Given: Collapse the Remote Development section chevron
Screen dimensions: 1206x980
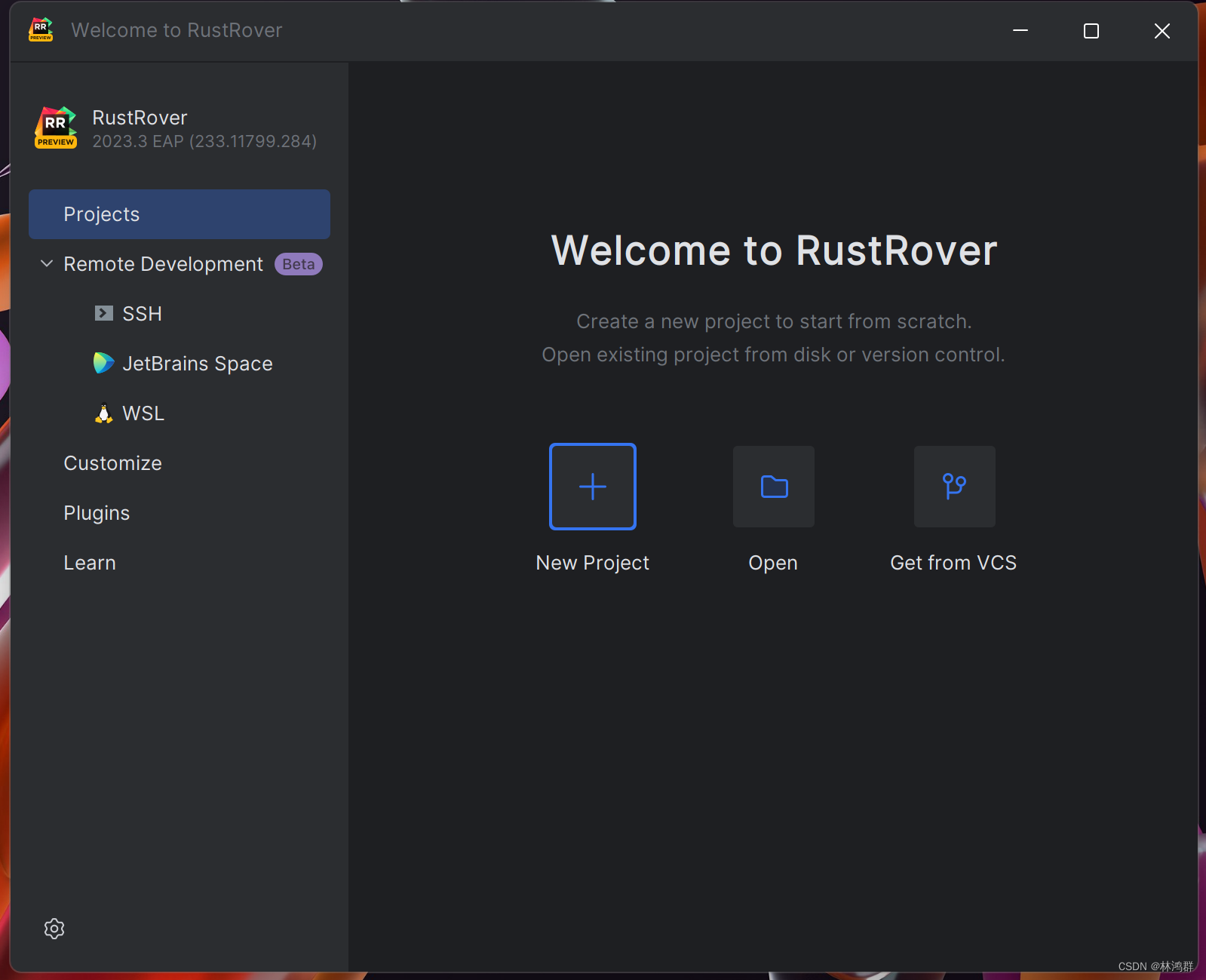Looking at the screenshot, I should (47, 263).
